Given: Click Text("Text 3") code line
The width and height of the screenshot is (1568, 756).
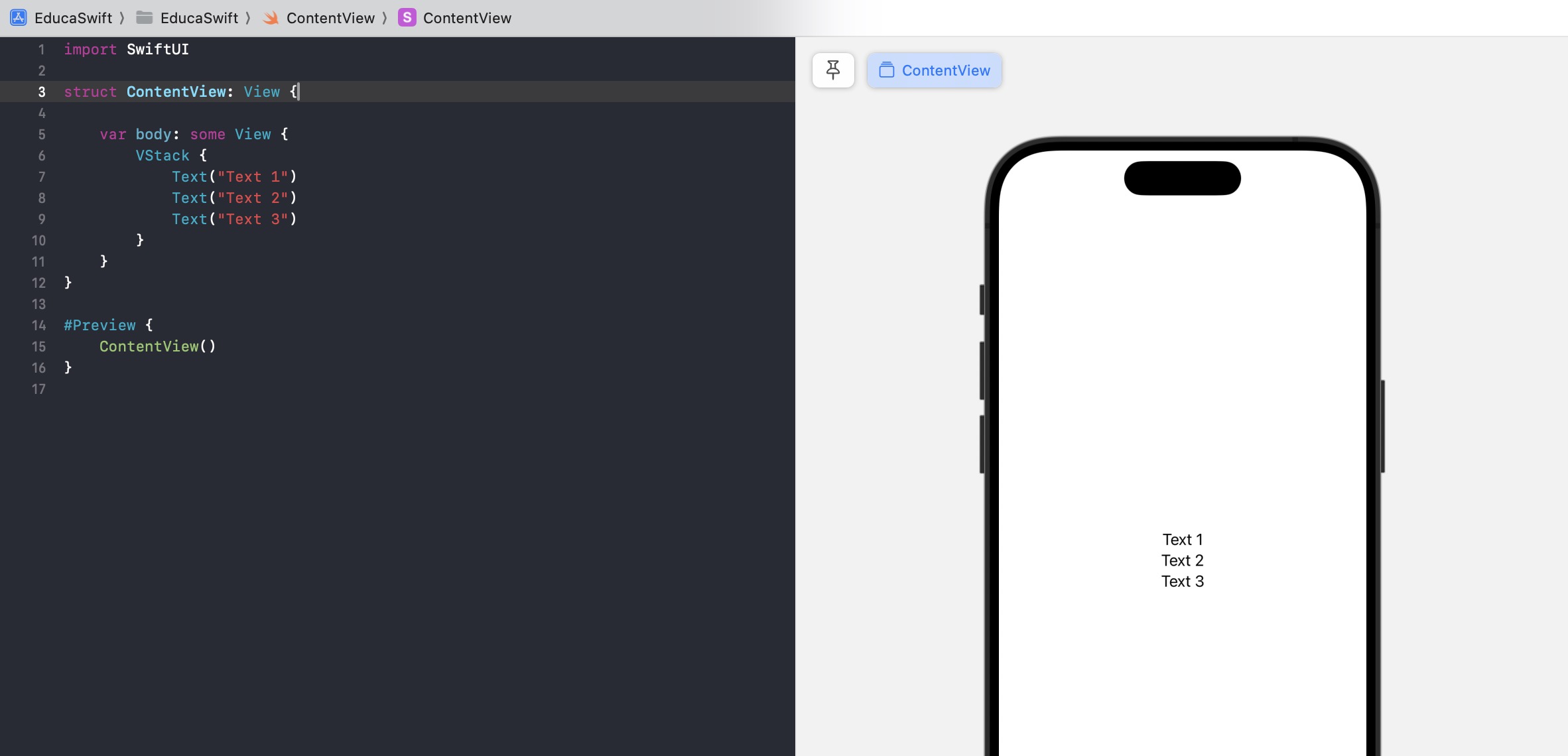Looking at the screenshot, I should click(x=234, y=220).
